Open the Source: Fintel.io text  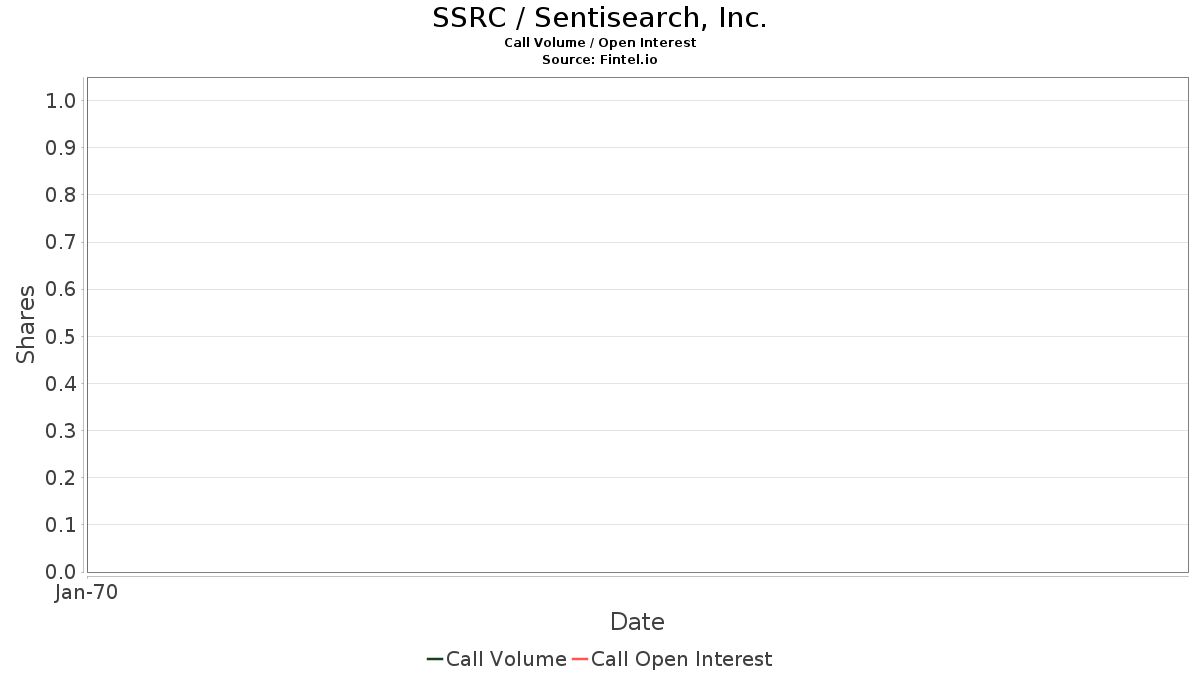click(600, 60)
